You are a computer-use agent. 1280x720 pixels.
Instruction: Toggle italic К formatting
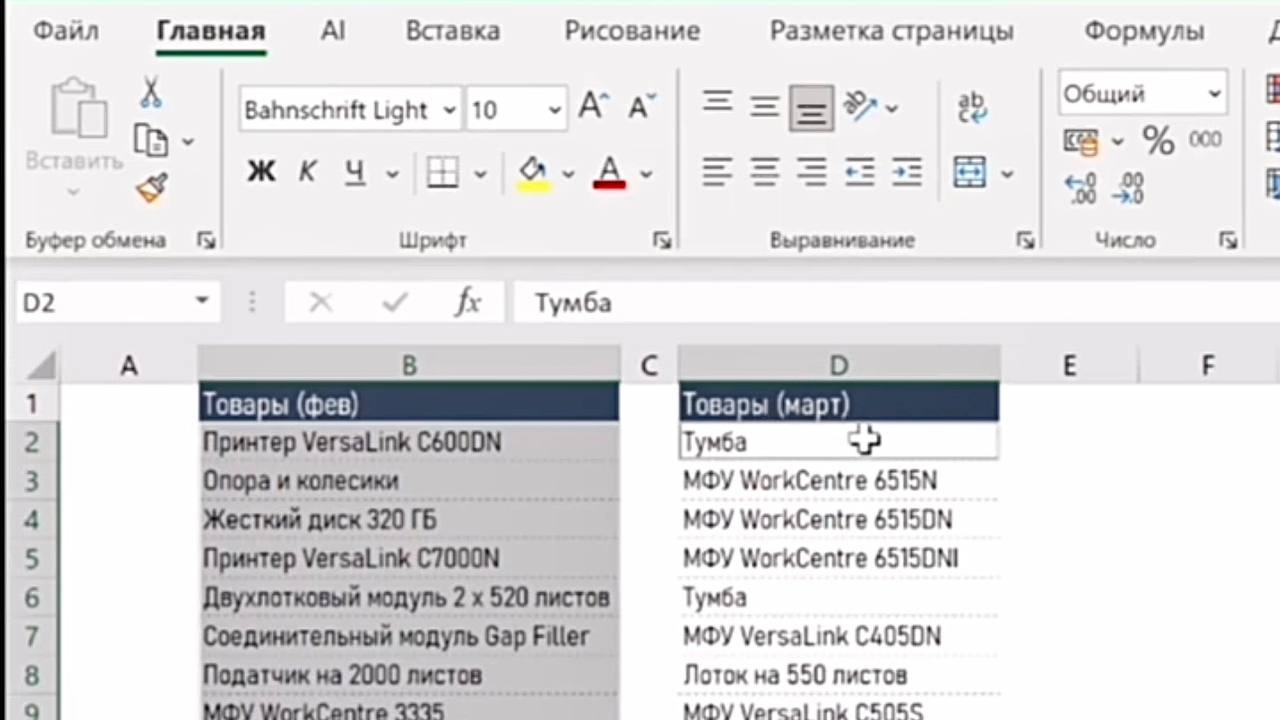coord(307,172)
